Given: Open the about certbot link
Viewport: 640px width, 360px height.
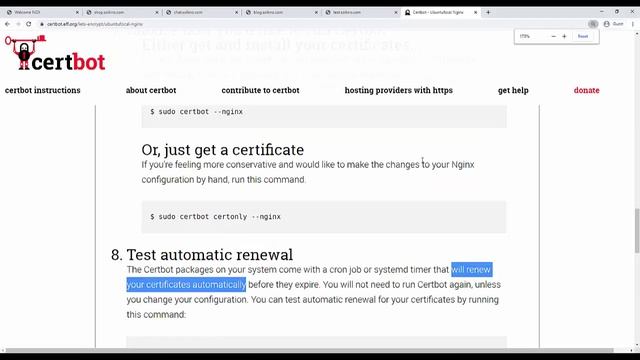Looking at the screenshot, I should coord(151,90).
